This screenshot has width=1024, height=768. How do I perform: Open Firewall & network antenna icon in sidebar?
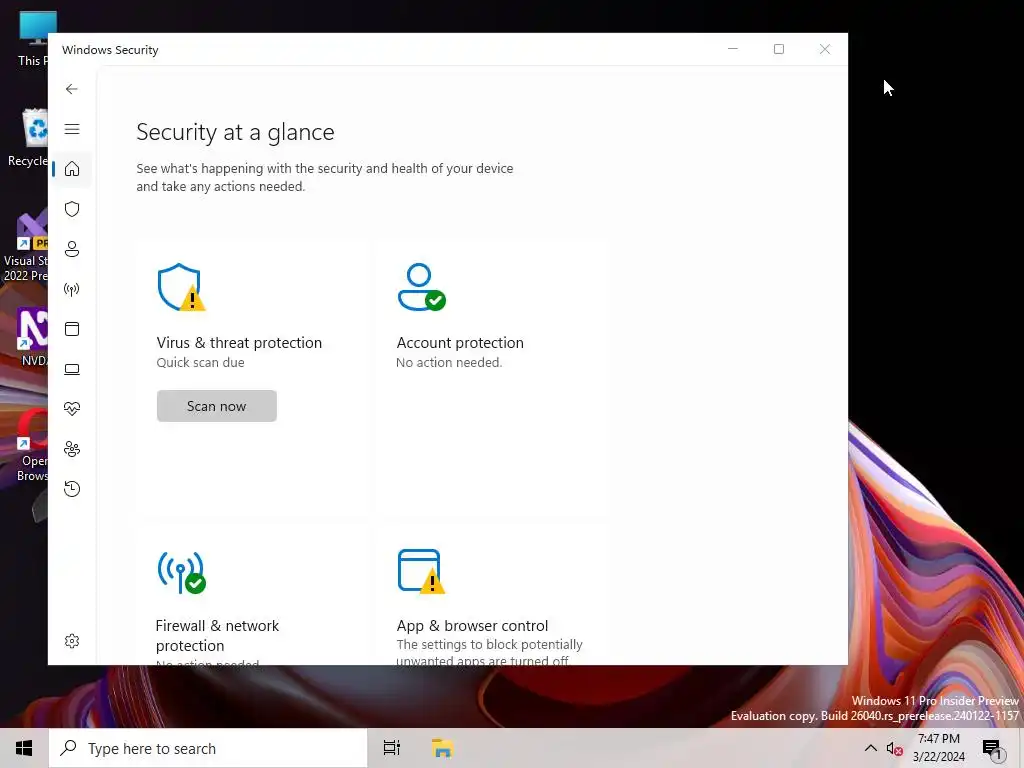point(72,289)
